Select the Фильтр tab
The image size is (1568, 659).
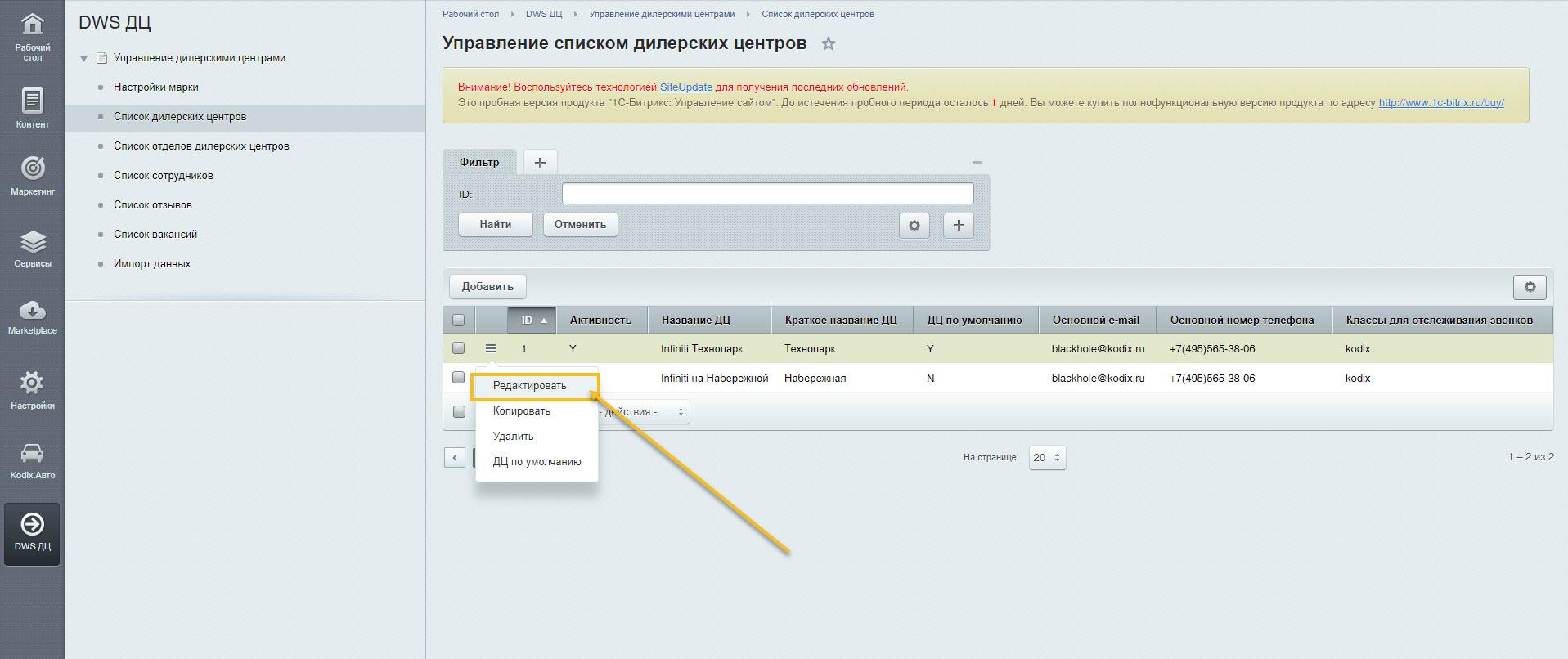pos(479,162)
